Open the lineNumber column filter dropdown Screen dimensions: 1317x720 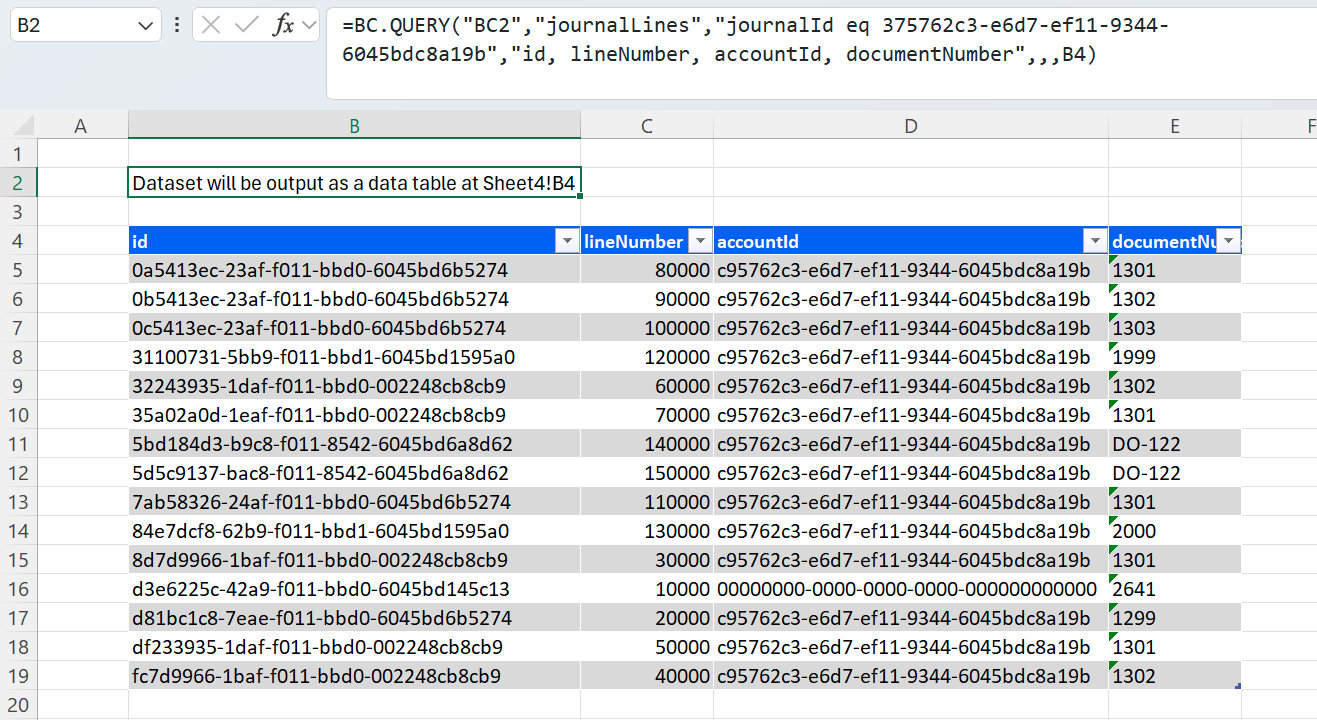700,241
